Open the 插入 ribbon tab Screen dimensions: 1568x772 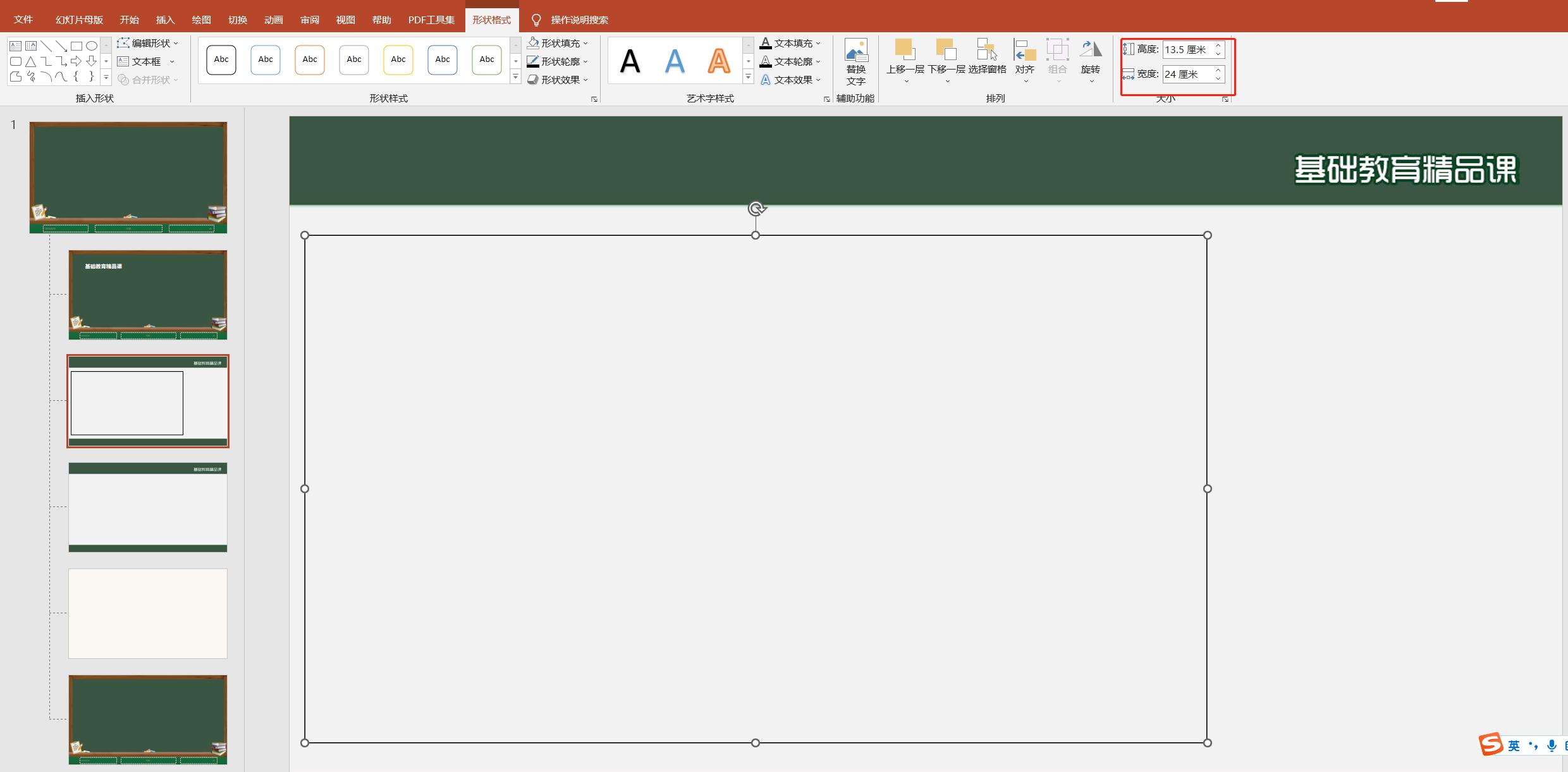coord(165,20)
